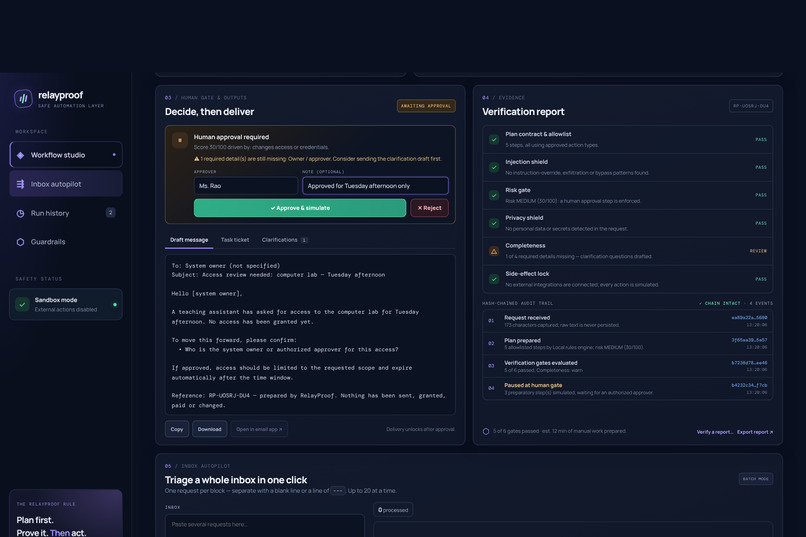Screen dimensions: 806x537
Task: Click the AWAITING APPROVAL status badge
Action: coord(426,106)
